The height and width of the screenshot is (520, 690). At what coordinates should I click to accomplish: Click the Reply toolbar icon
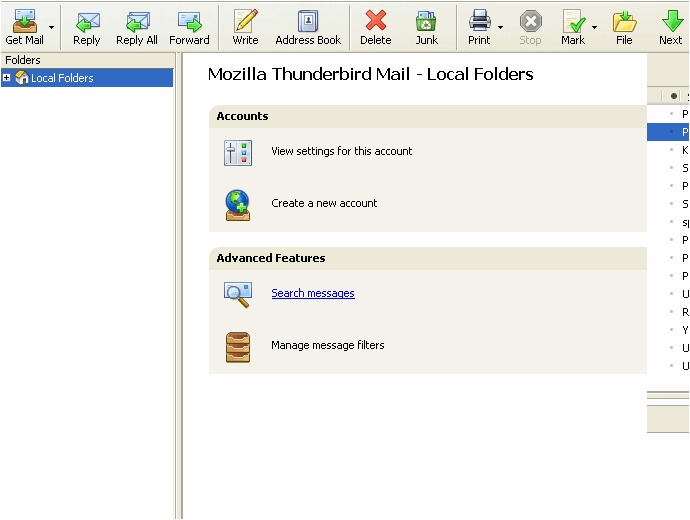[87, 22]
